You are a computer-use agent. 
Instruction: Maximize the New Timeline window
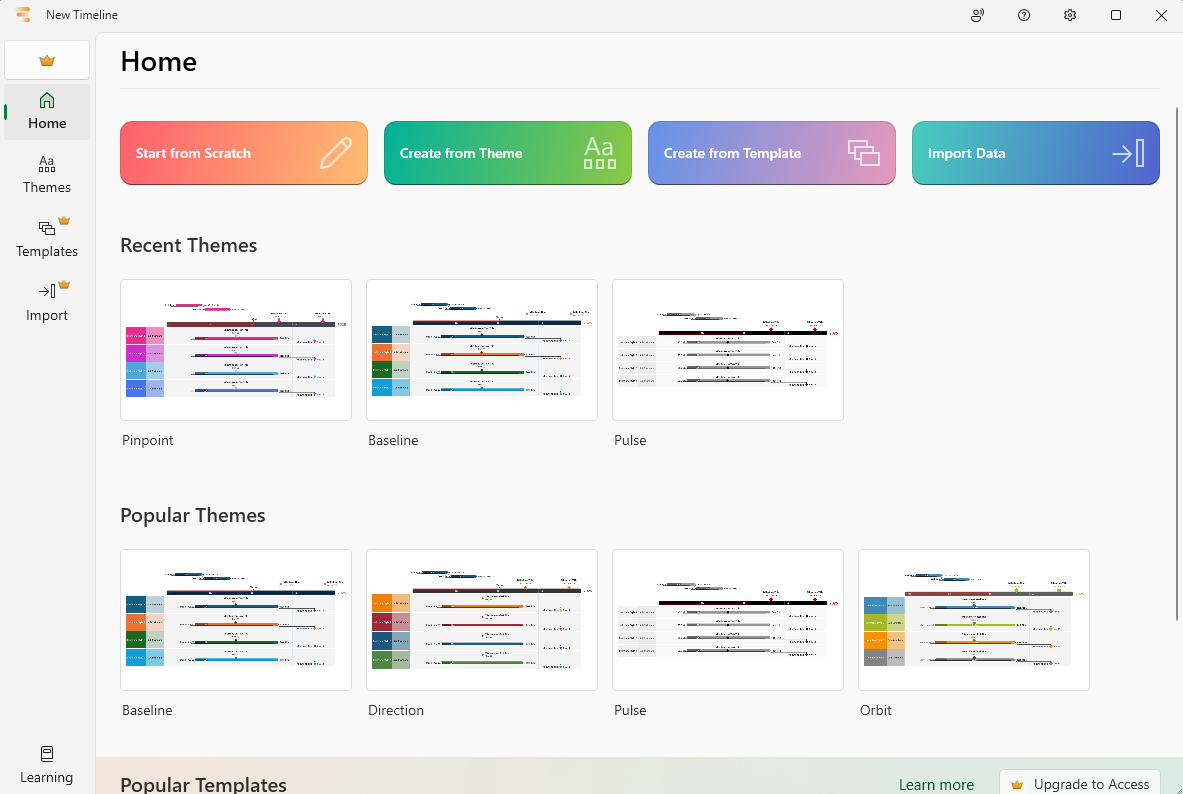coord(1116,15)
